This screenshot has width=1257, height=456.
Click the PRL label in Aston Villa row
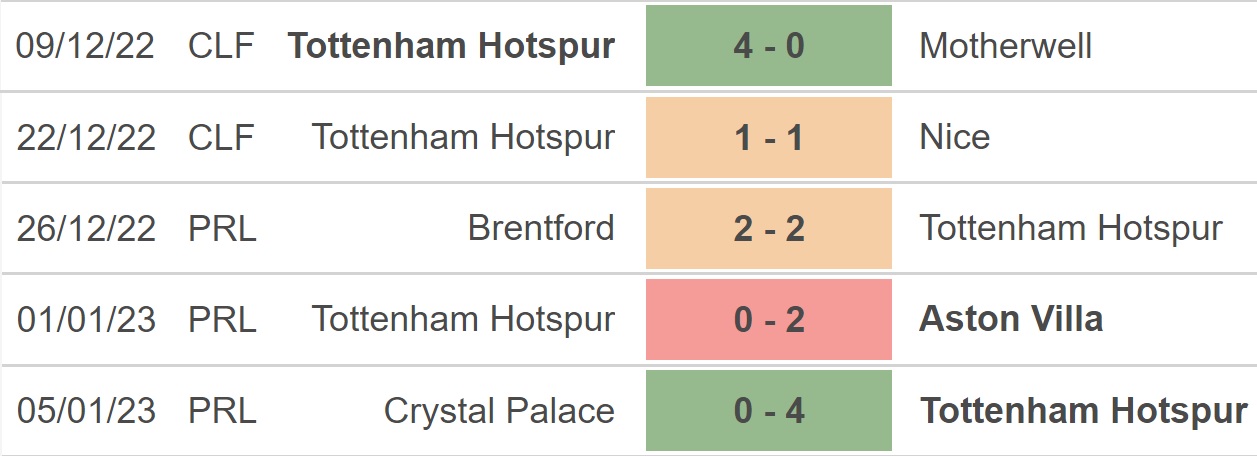[222, 319]
